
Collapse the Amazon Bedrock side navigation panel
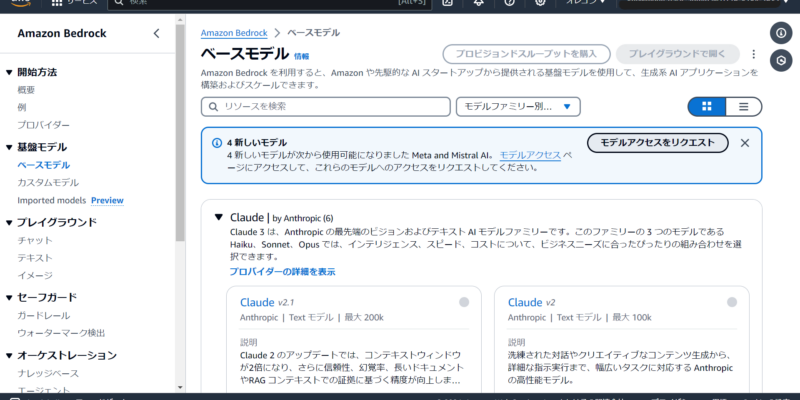tap(156, 34)
